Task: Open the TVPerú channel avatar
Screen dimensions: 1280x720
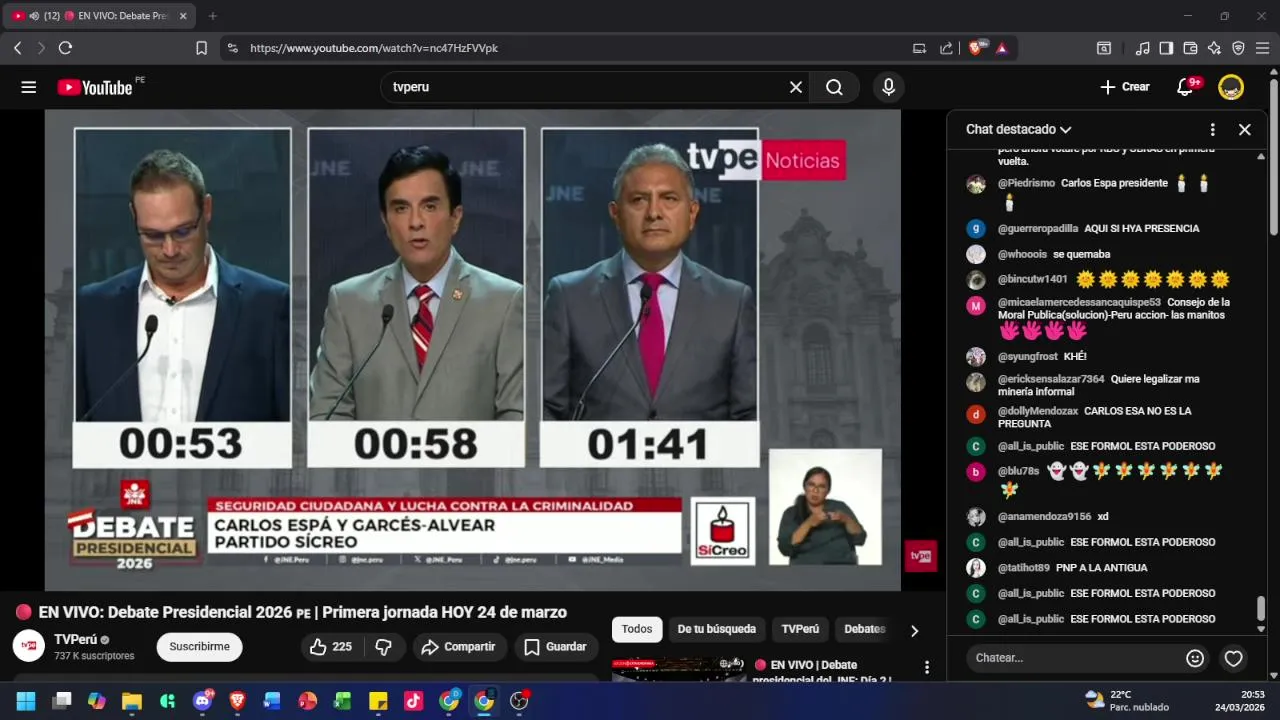Action: [x=28, y=646]
